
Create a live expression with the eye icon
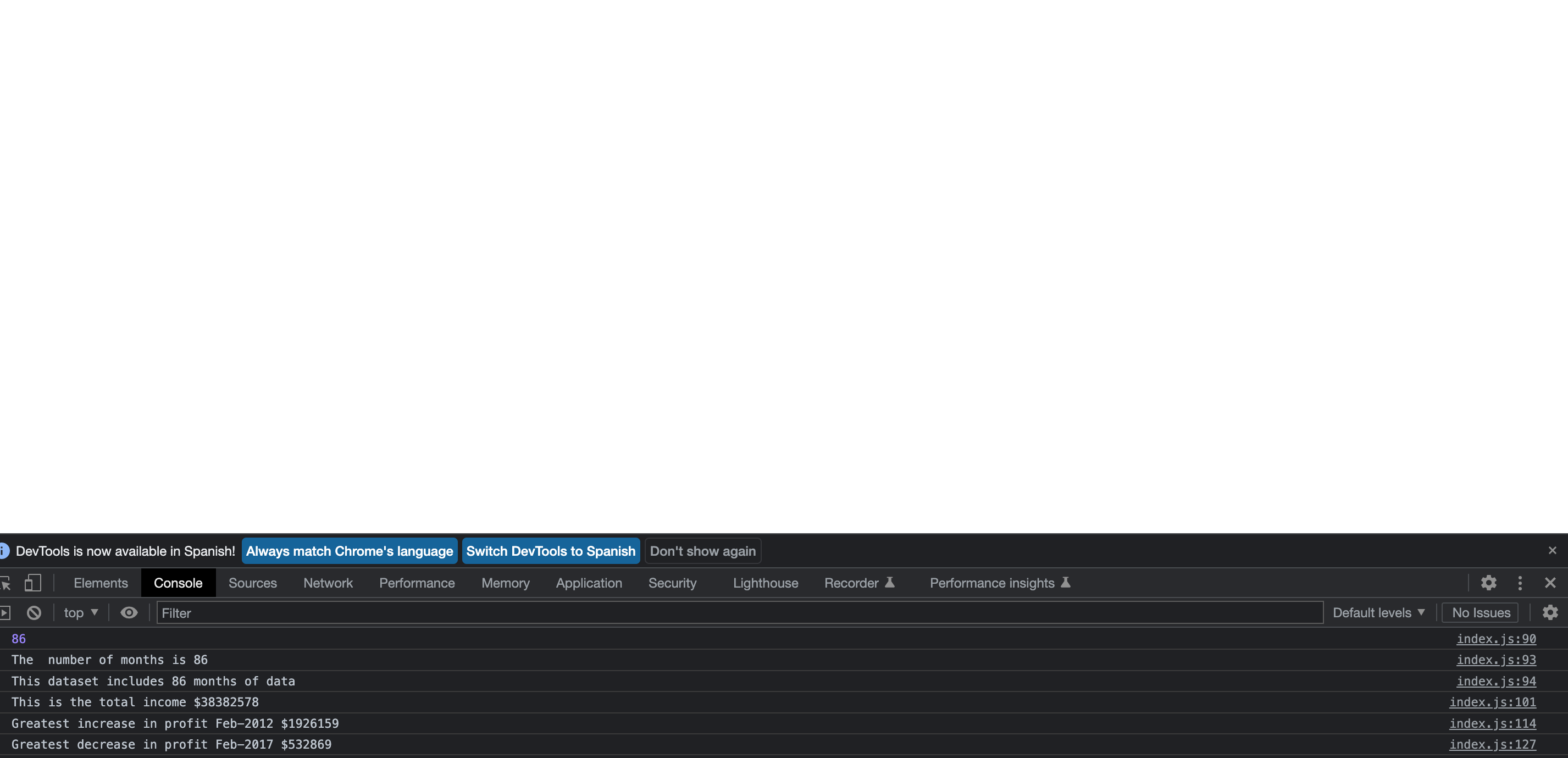tap(129, 612)
